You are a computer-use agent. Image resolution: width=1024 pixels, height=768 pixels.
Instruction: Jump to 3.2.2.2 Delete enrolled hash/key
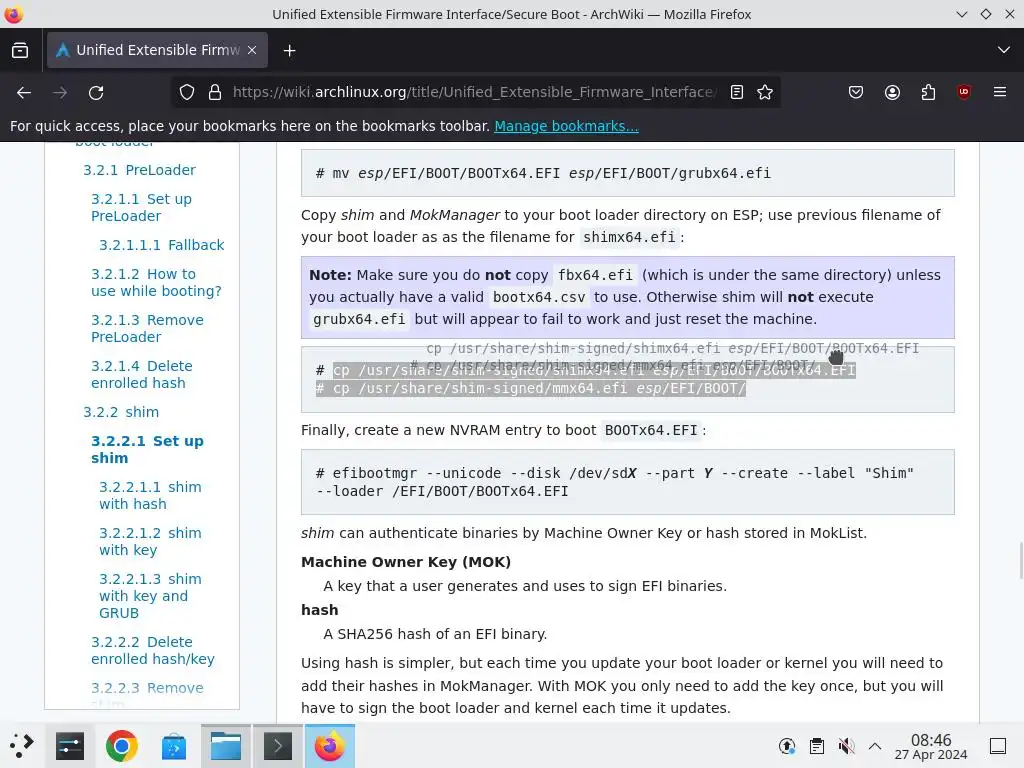[x=153, y=650]
